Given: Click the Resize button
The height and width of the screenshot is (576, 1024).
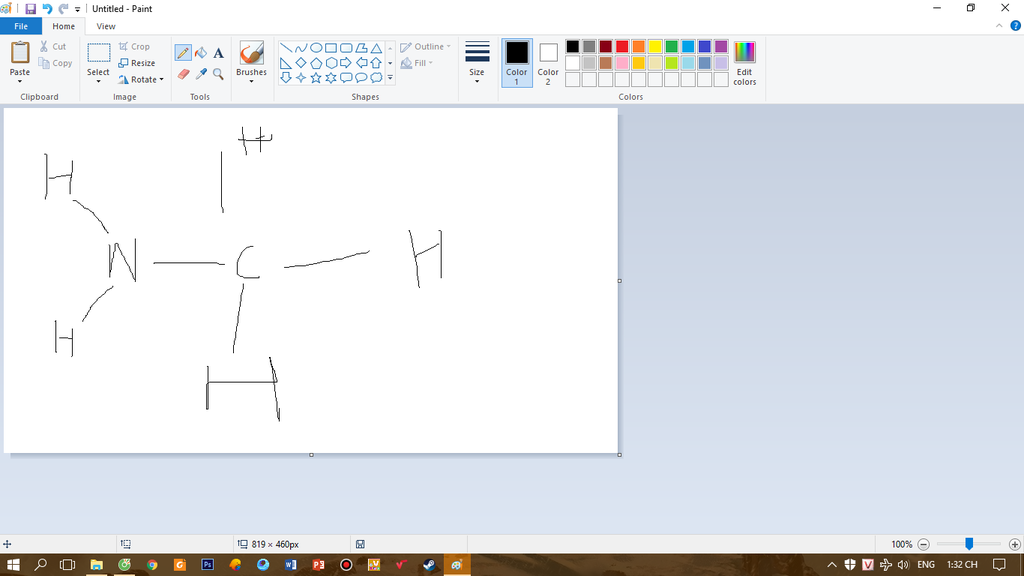Looking at the screenshot, I should (x=137, y=63).
